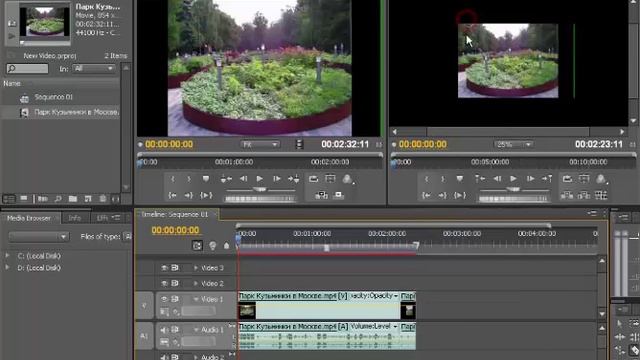Go to previous marker in Source monitor
Image resolution: width=640 pixels, height=360 pixels.
226,179
